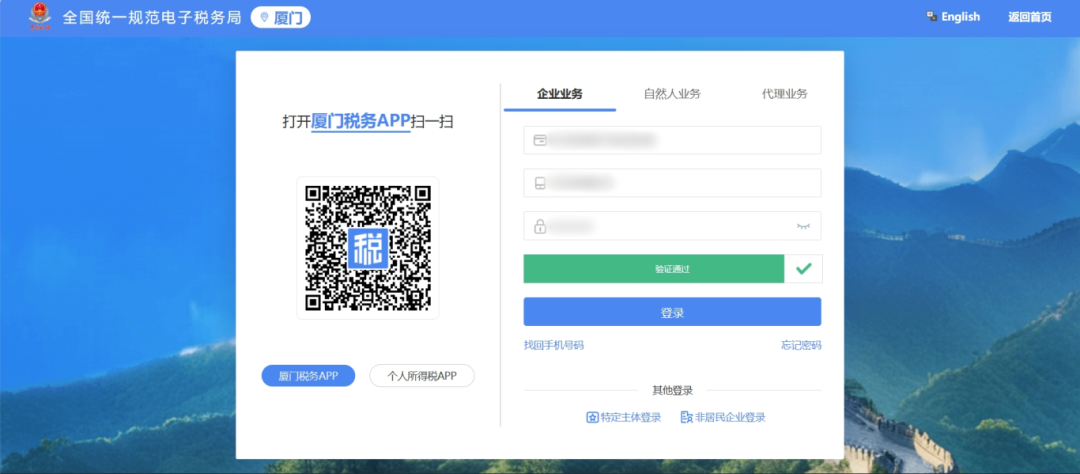Screen dimensions: 1080x474
Task: Click the 全国统一规范电子税务局 title
Action: tap(152, 17)
